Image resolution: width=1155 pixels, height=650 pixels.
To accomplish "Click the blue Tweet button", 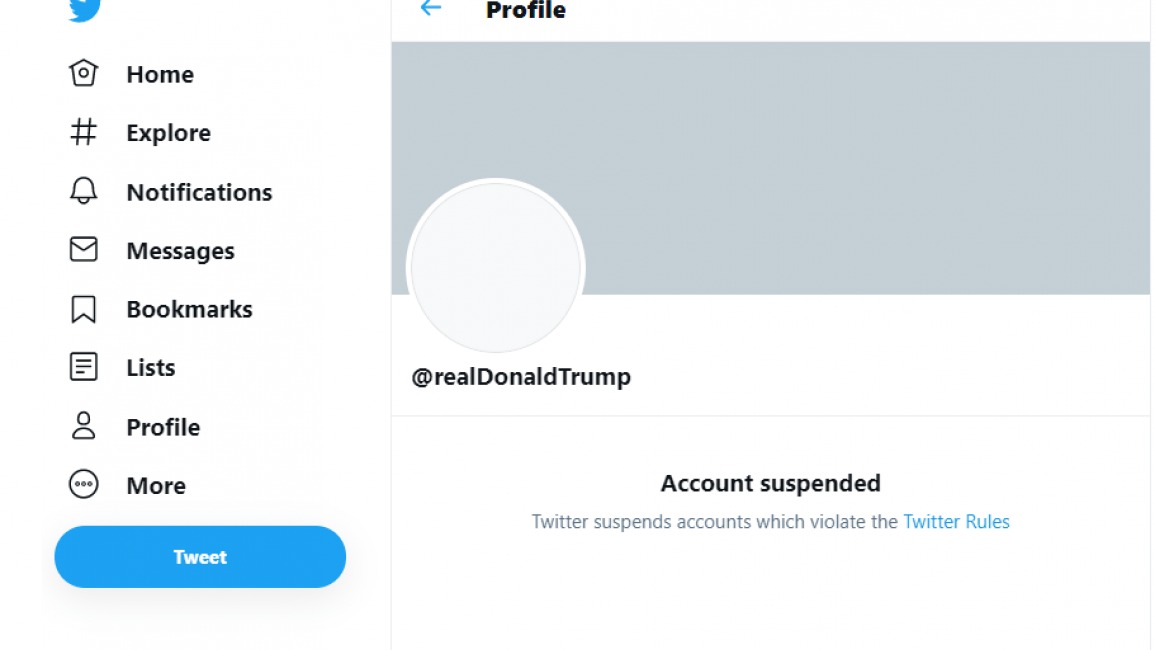I will tap(200, 556).
